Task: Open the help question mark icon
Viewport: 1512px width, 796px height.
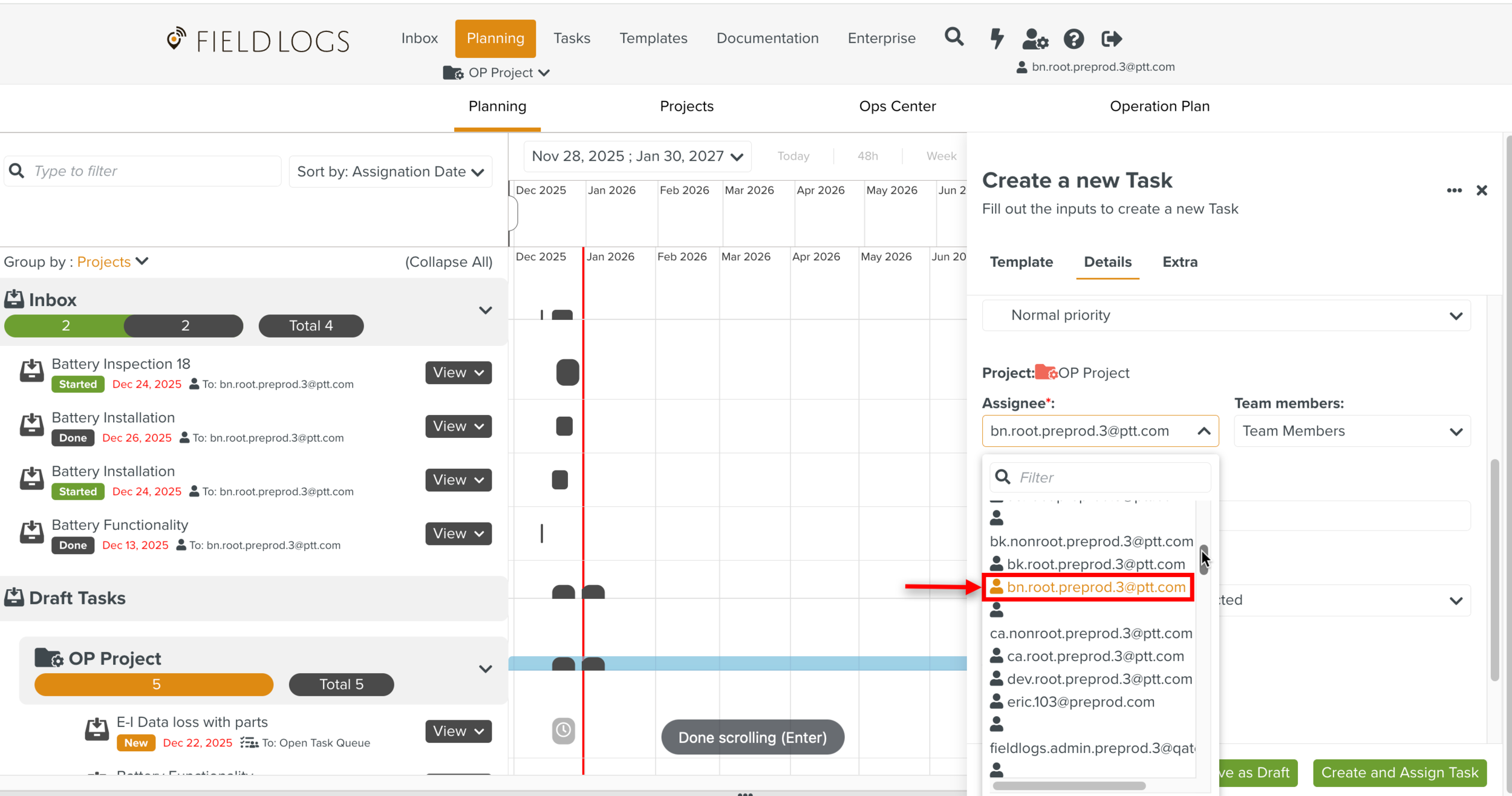Action: click(1074, 39)
